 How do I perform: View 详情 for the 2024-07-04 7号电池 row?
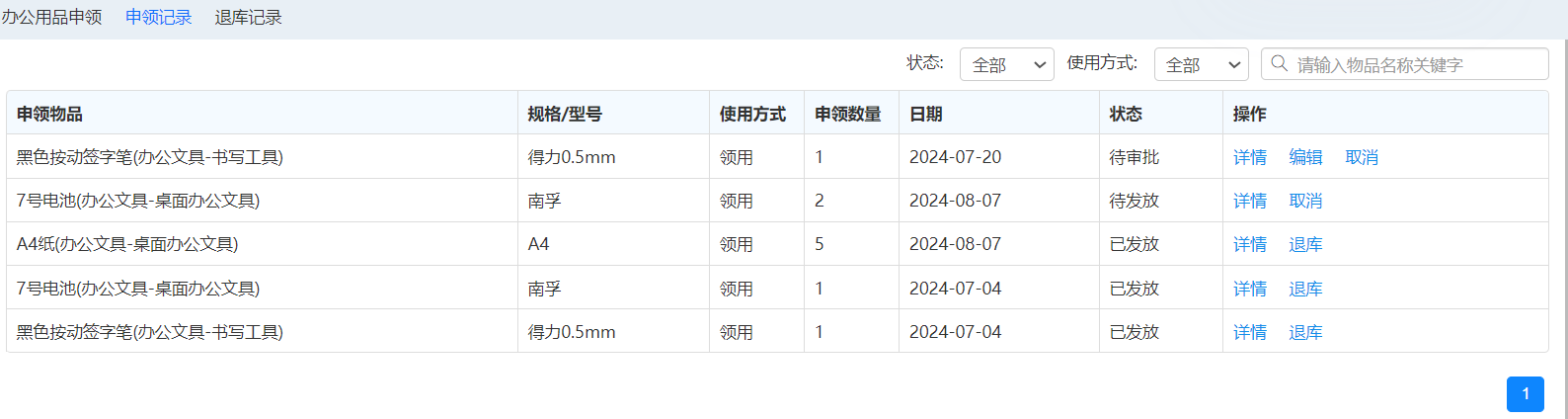click(1249, 289)
